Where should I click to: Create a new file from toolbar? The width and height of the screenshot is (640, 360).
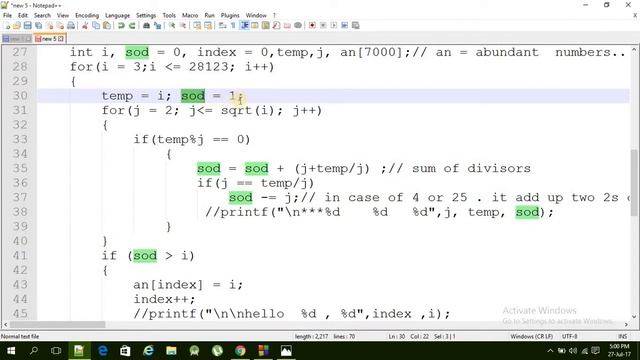(x=7, y=25)
